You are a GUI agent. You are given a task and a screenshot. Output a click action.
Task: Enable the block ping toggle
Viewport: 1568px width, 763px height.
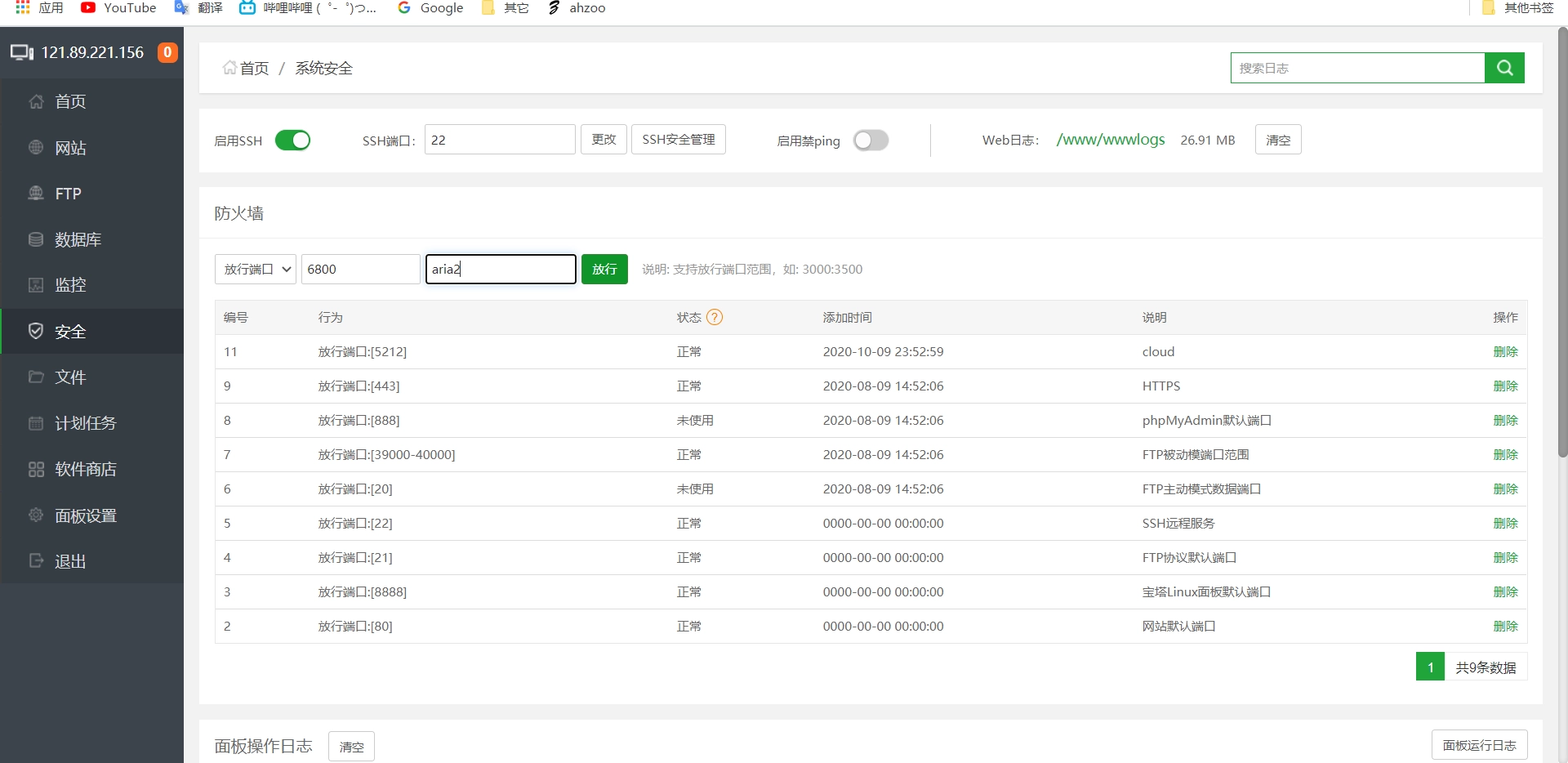[x=871, y=141]
